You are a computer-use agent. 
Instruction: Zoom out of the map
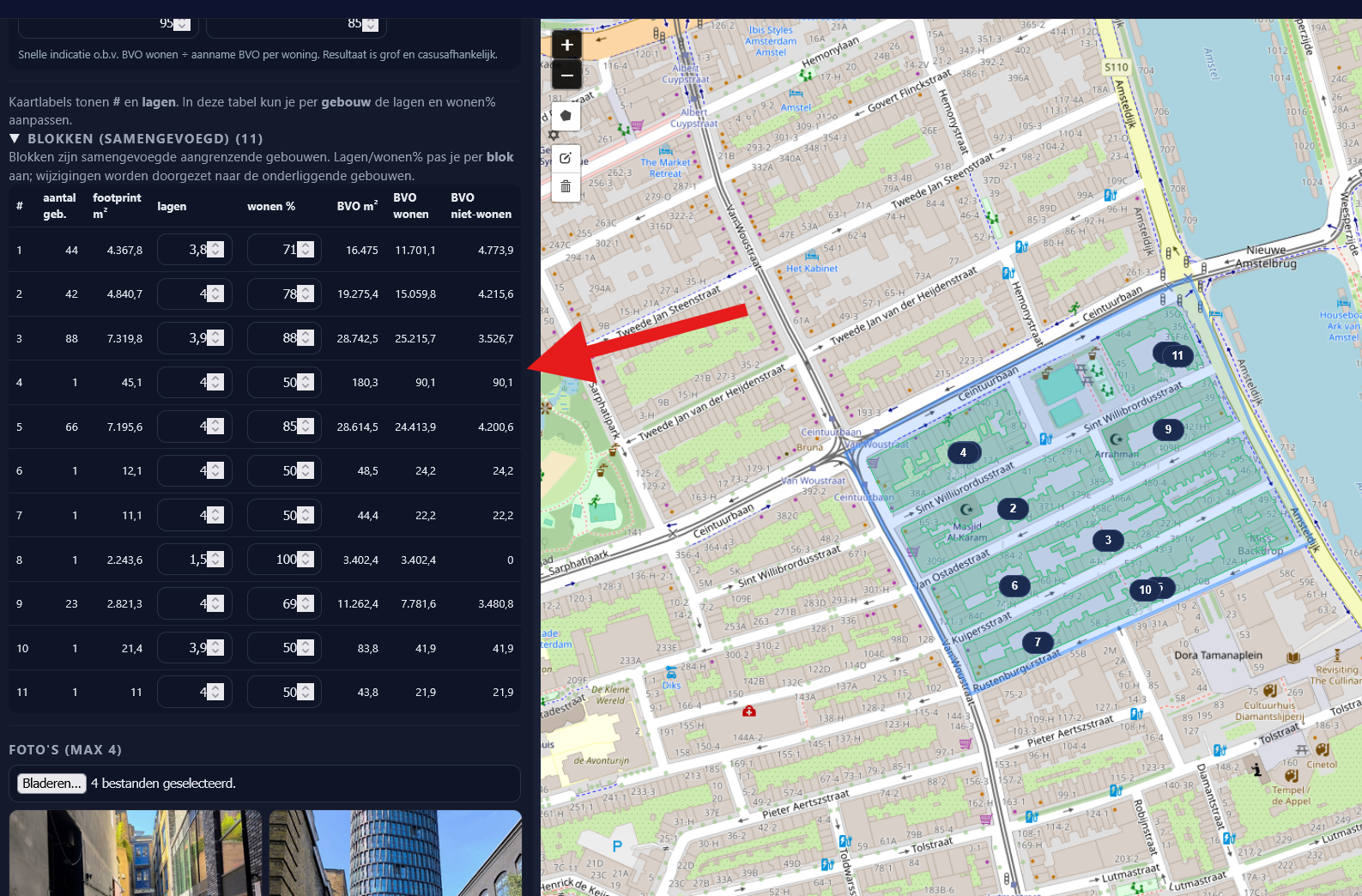point(566,76)
